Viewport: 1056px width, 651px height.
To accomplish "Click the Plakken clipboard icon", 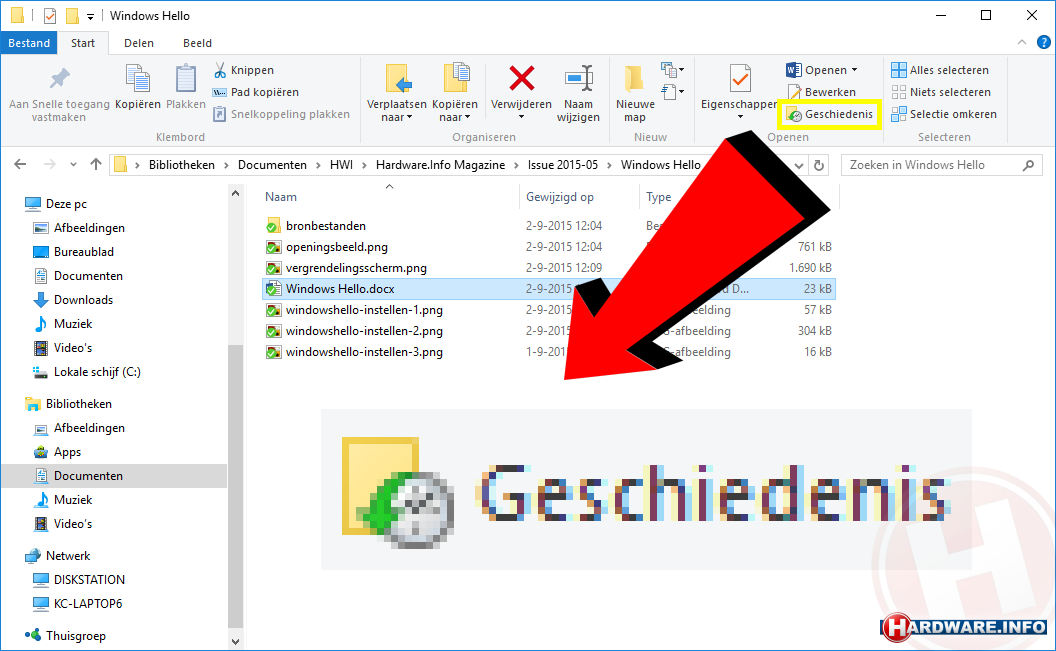I will pos(185,79).
